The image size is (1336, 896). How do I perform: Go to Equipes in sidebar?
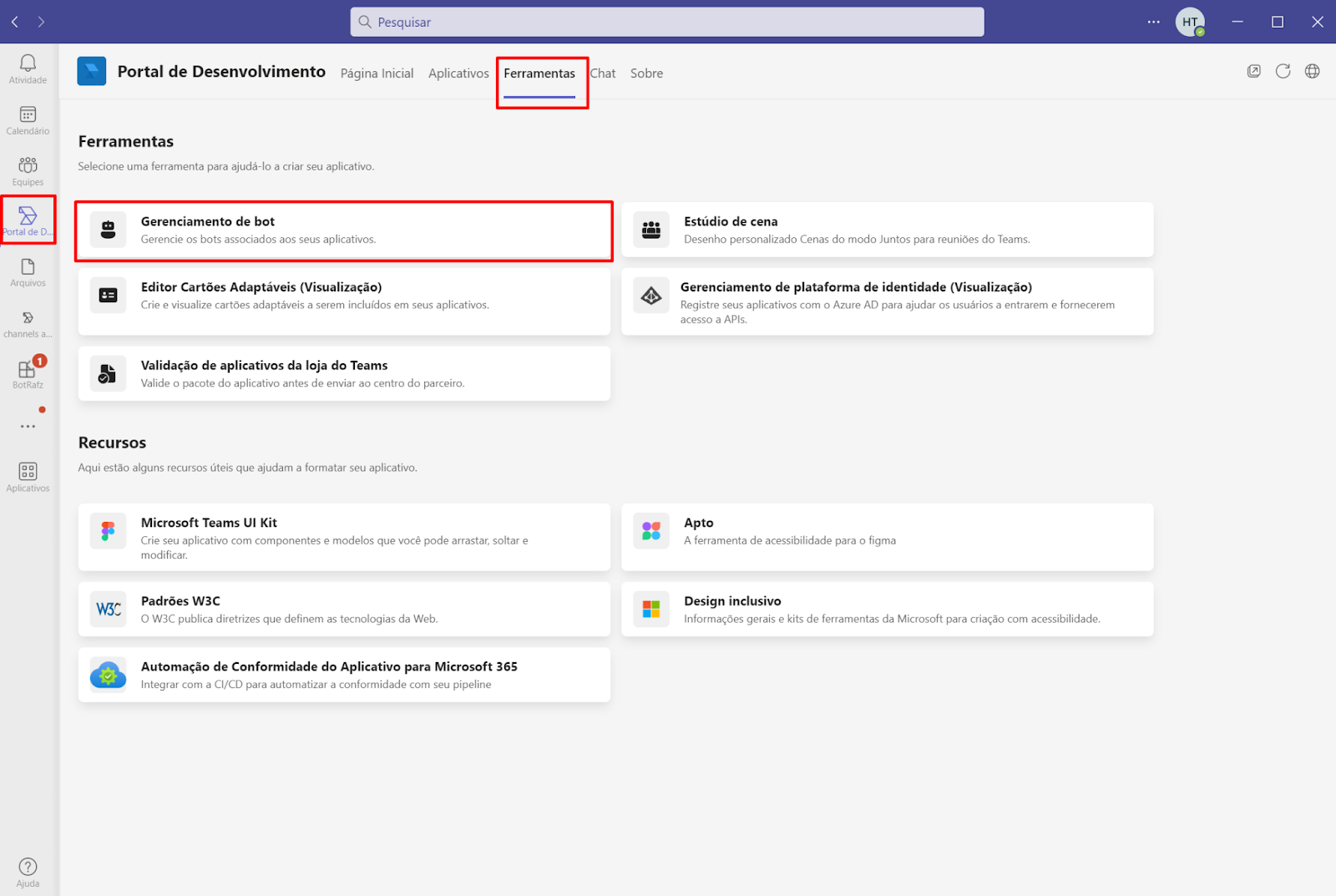[28, 171]
